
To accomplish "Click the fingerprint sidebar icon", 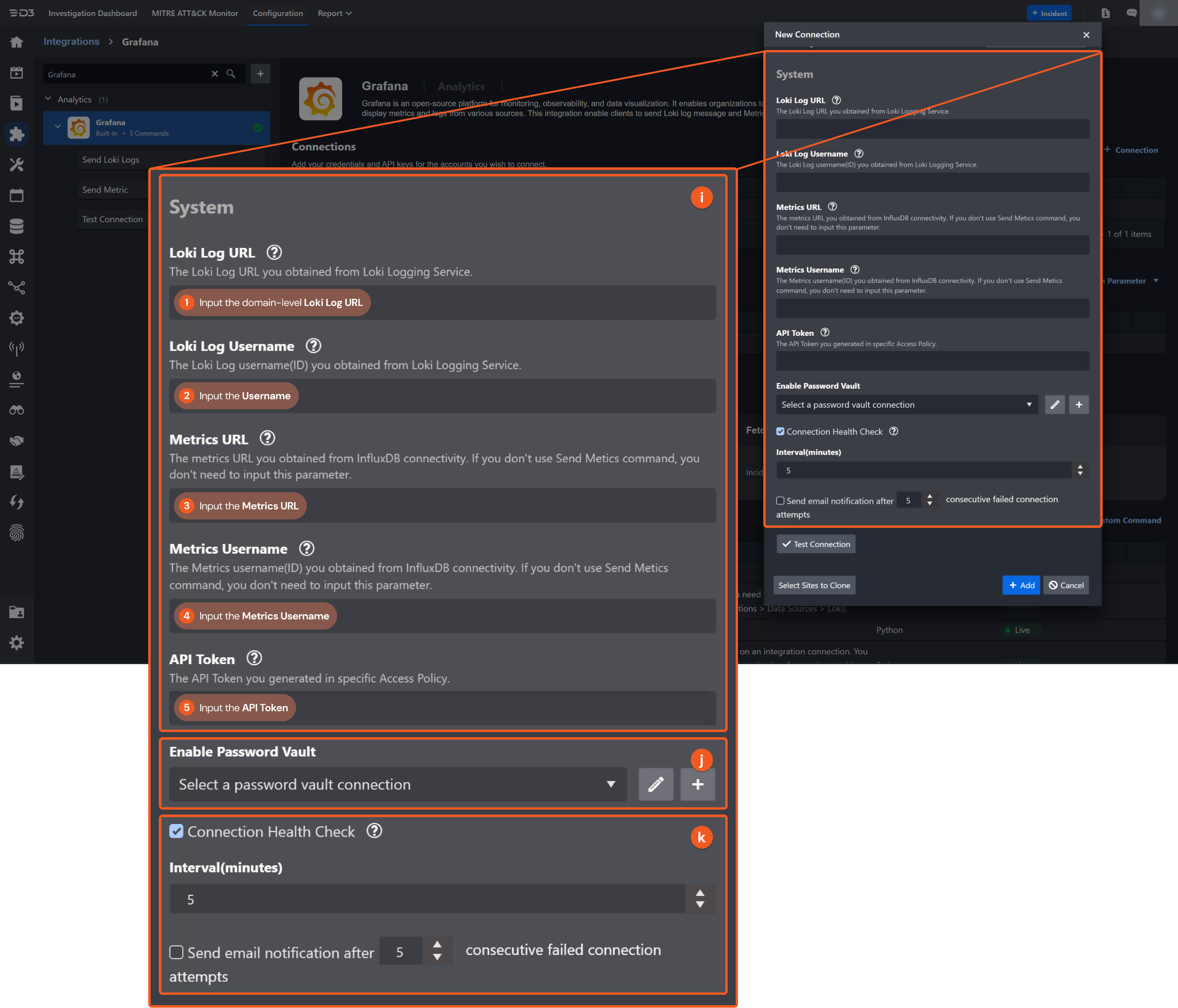I will [17, 533].
